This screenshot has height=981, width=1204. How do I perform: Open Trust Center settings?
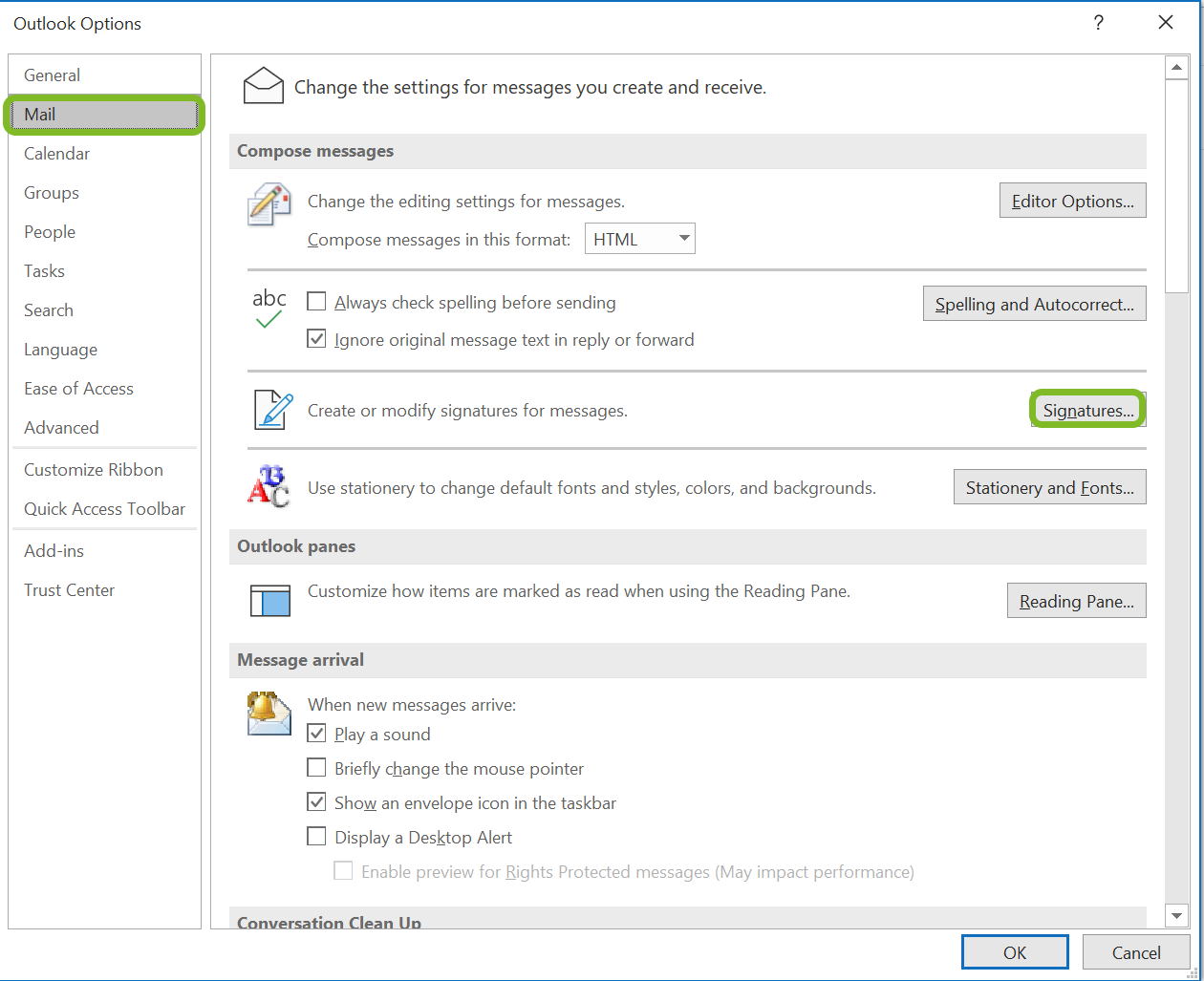tap(104, 589)
